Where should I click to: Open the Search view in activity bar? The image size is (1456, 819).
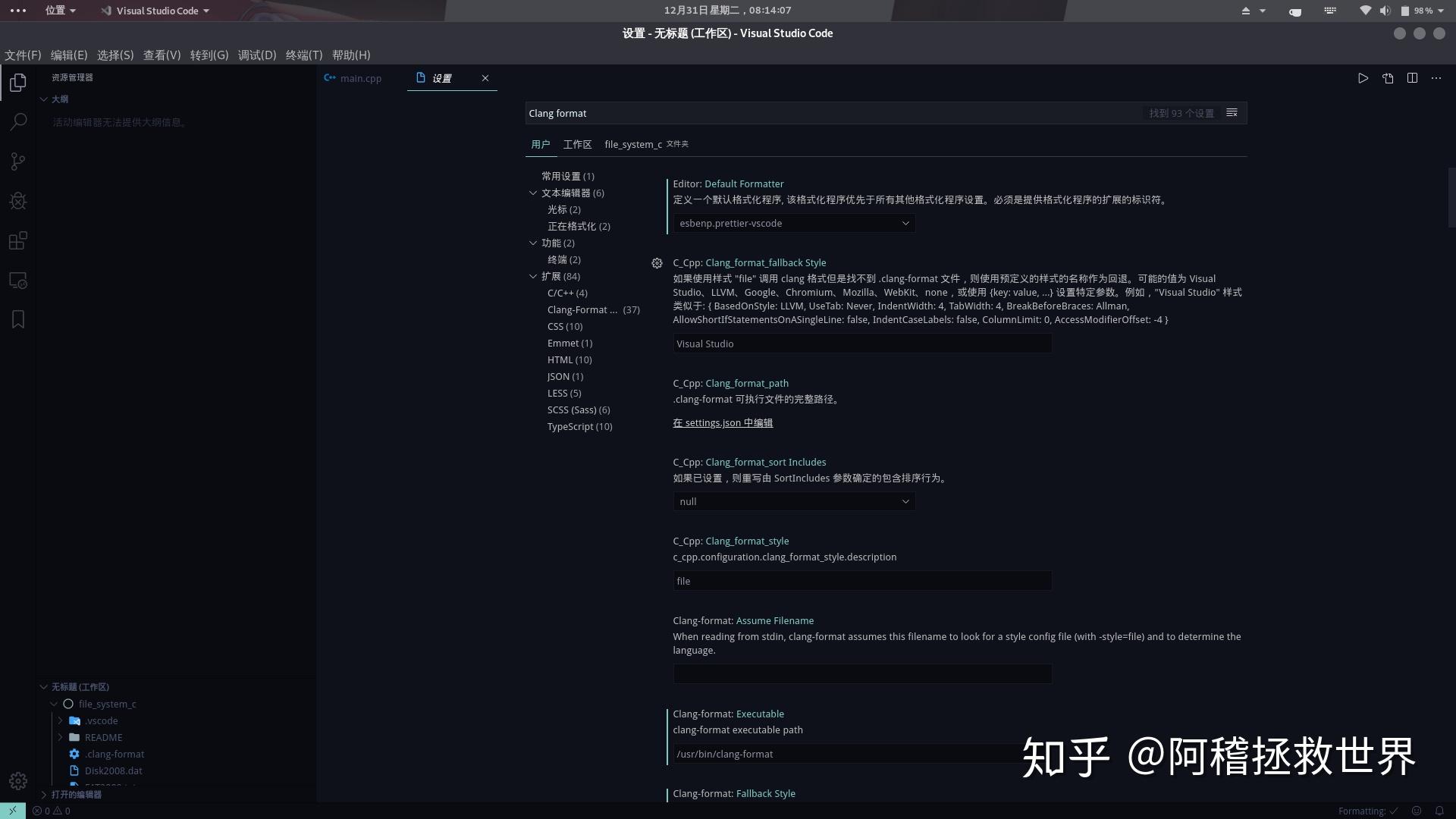18,122
